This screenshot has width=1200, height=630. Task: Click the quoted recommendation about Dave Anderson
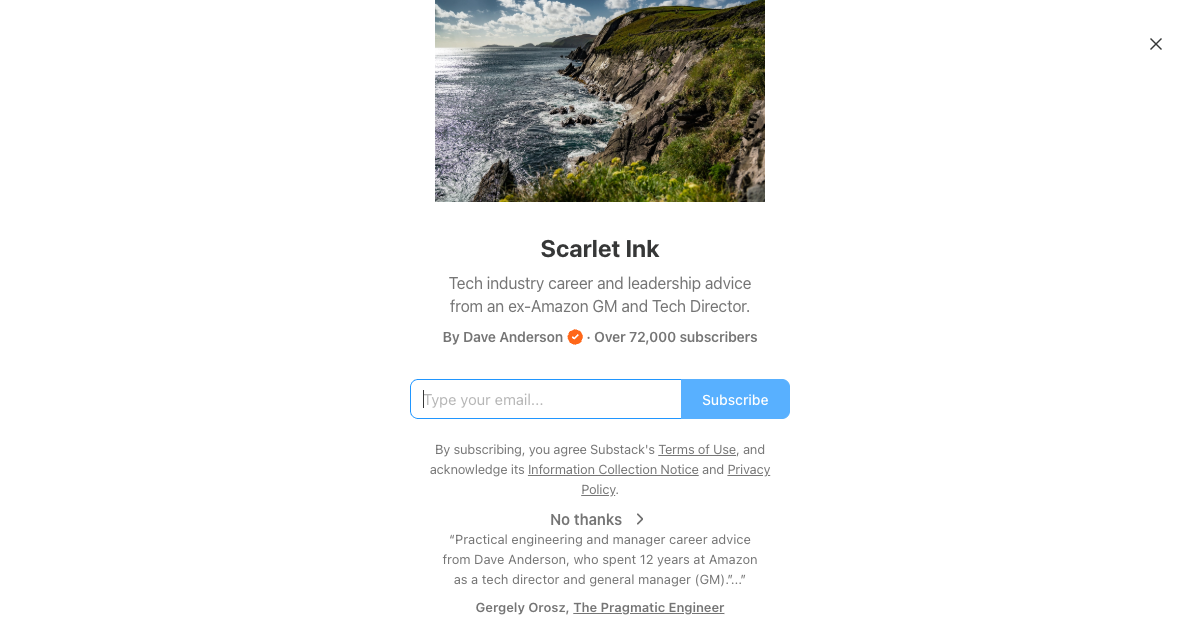click(x=600, y=559)
